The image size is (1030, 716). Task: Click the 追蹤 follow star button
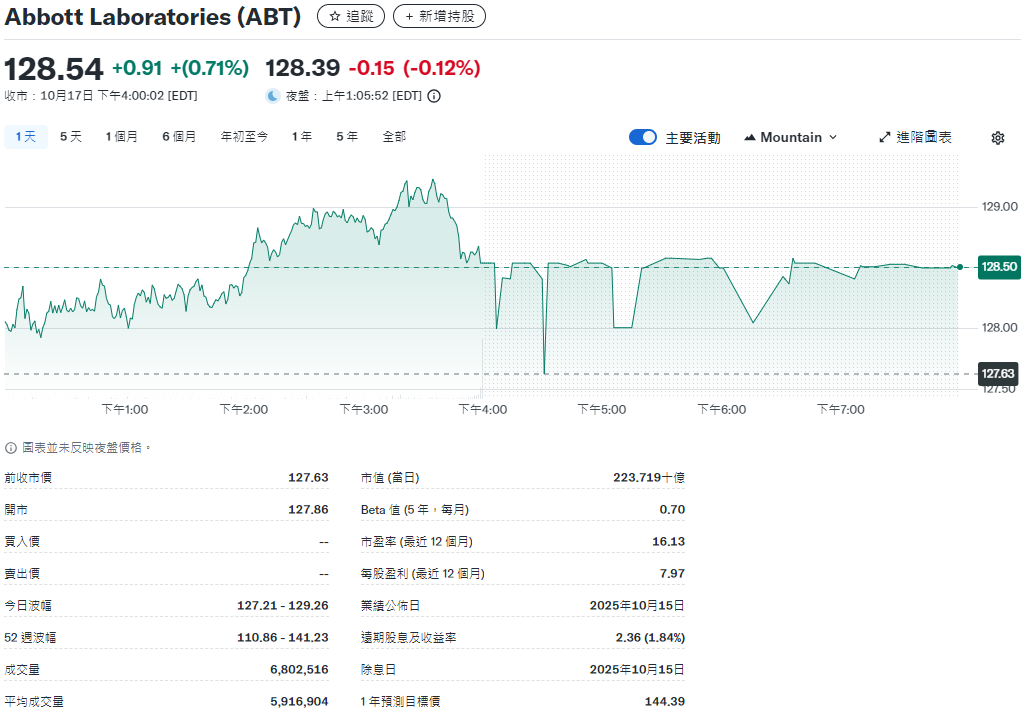(x=350, y=17)
